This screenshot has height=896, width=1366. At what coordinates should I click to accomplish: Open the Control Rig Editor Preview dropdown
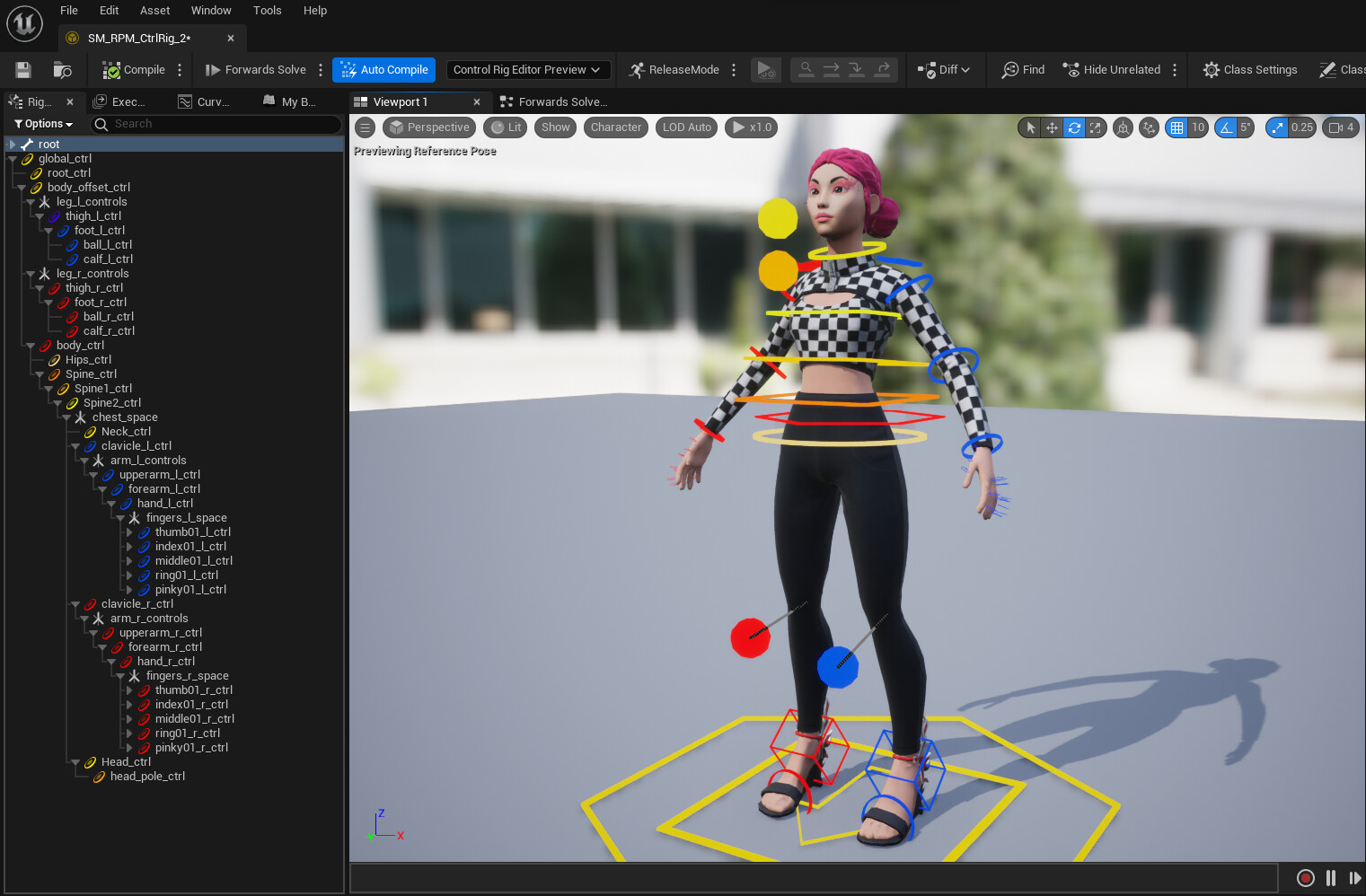point(528,69)
